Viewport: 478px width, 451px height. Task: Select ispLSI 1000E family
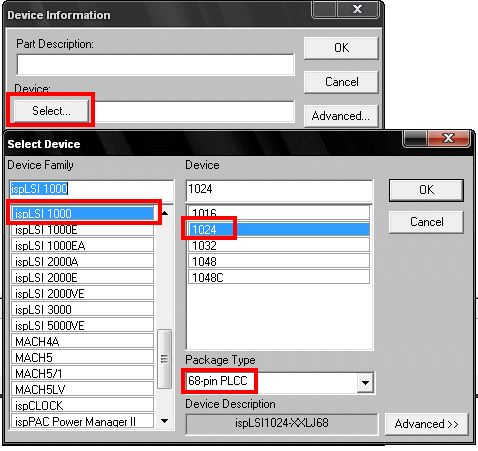click(x=83, y=230)
